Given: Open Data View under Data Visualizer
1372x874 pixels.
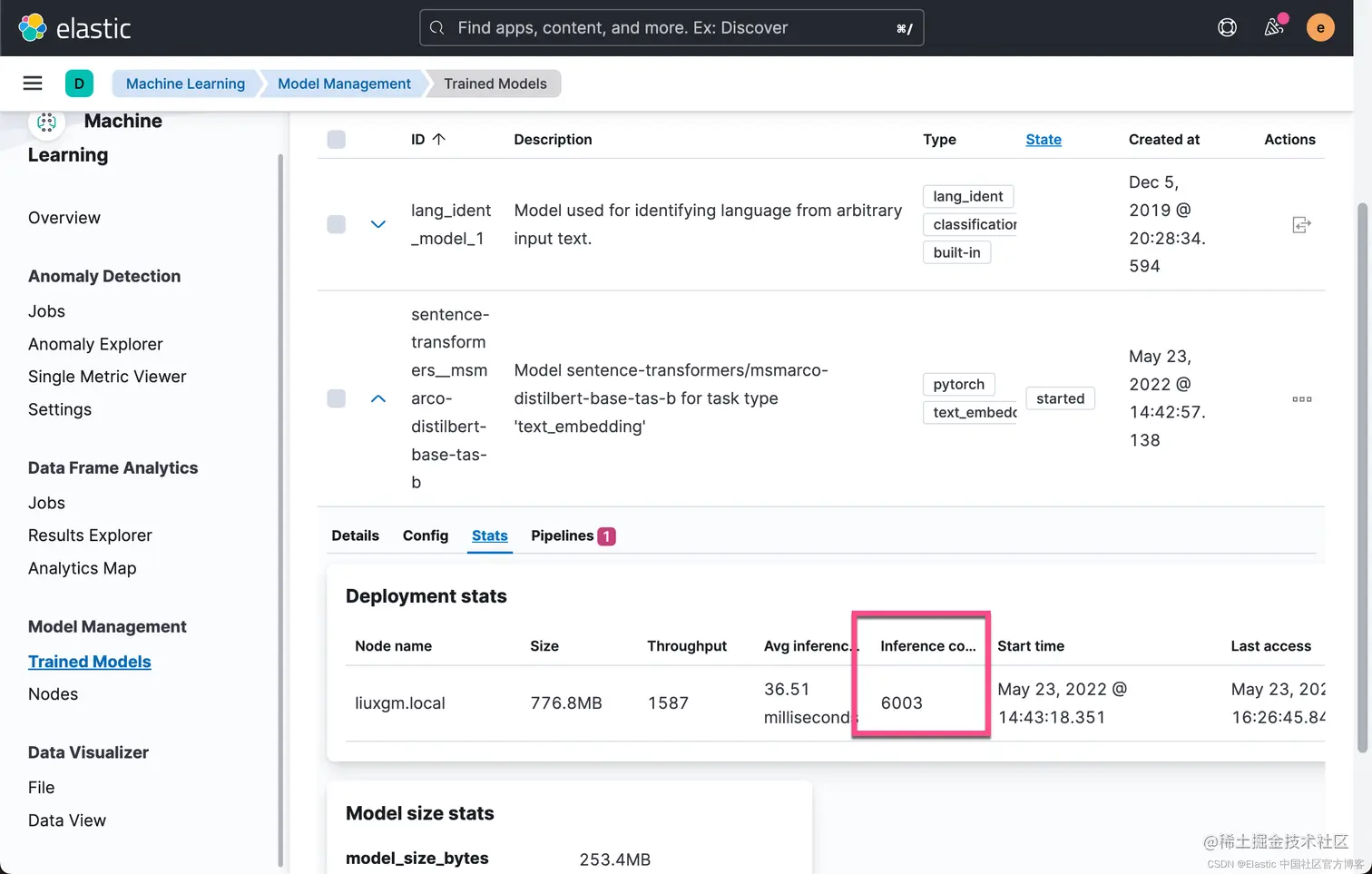Looking at the screenshot, I should click(x=67, y=820).
